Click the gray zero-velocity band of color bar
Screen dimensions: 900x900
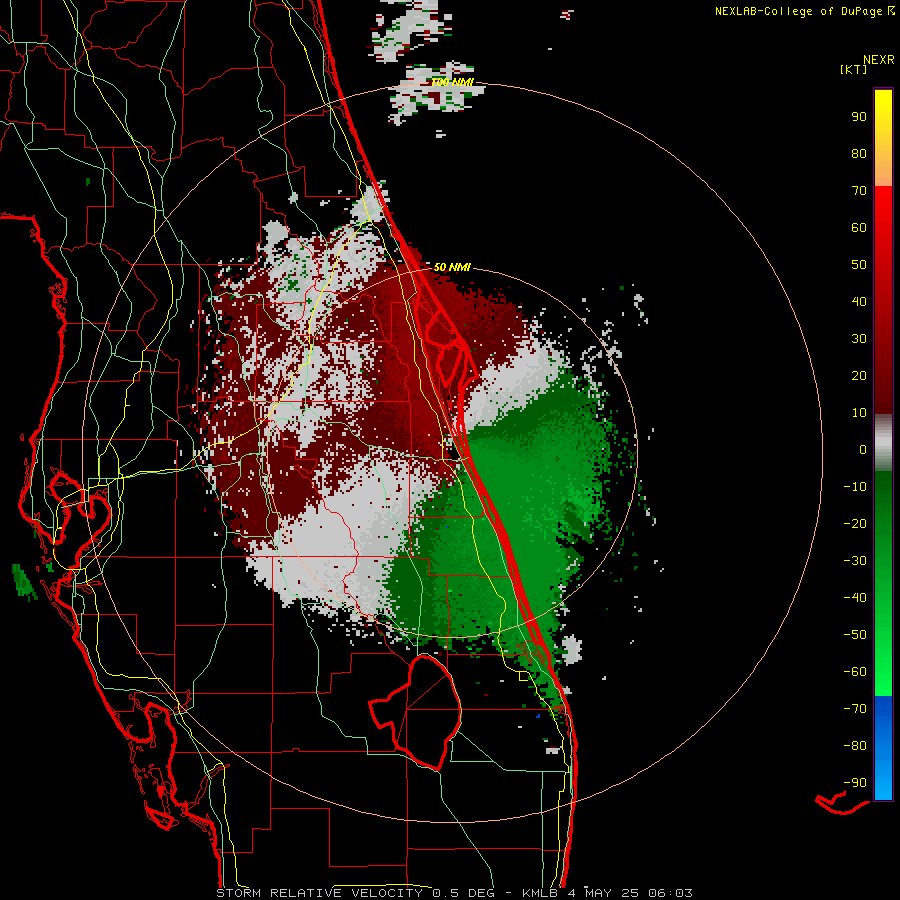point(883,443)
